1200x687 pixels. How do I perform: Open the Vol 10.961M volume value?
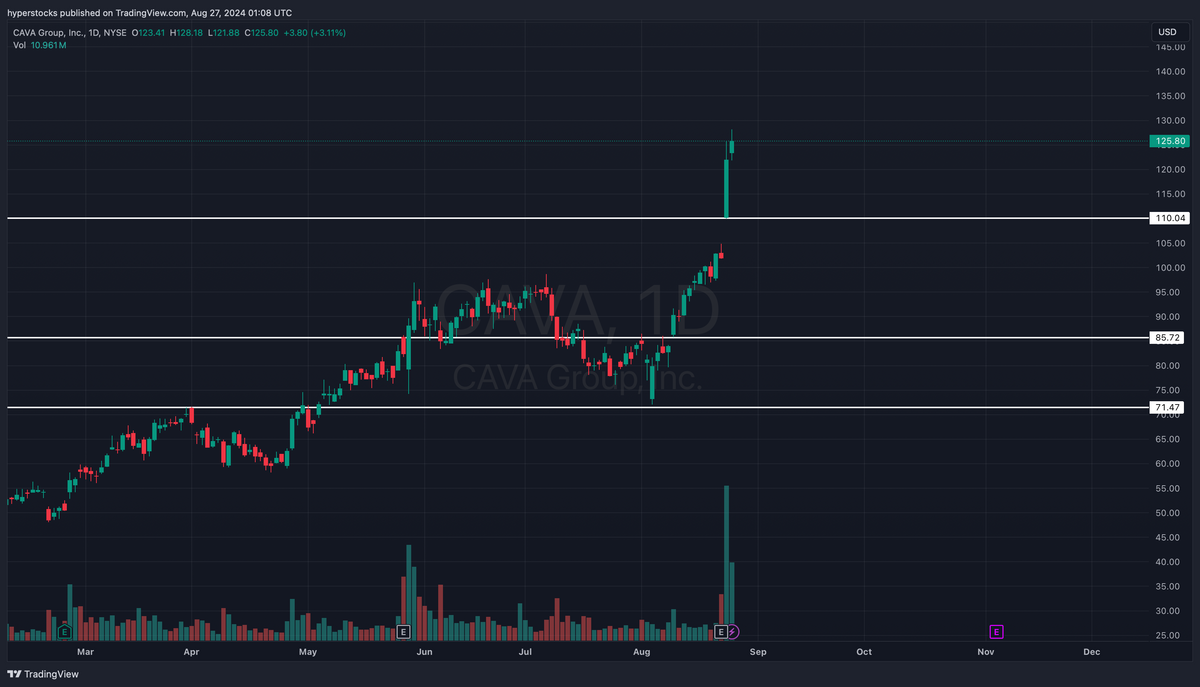coord(47,44)
